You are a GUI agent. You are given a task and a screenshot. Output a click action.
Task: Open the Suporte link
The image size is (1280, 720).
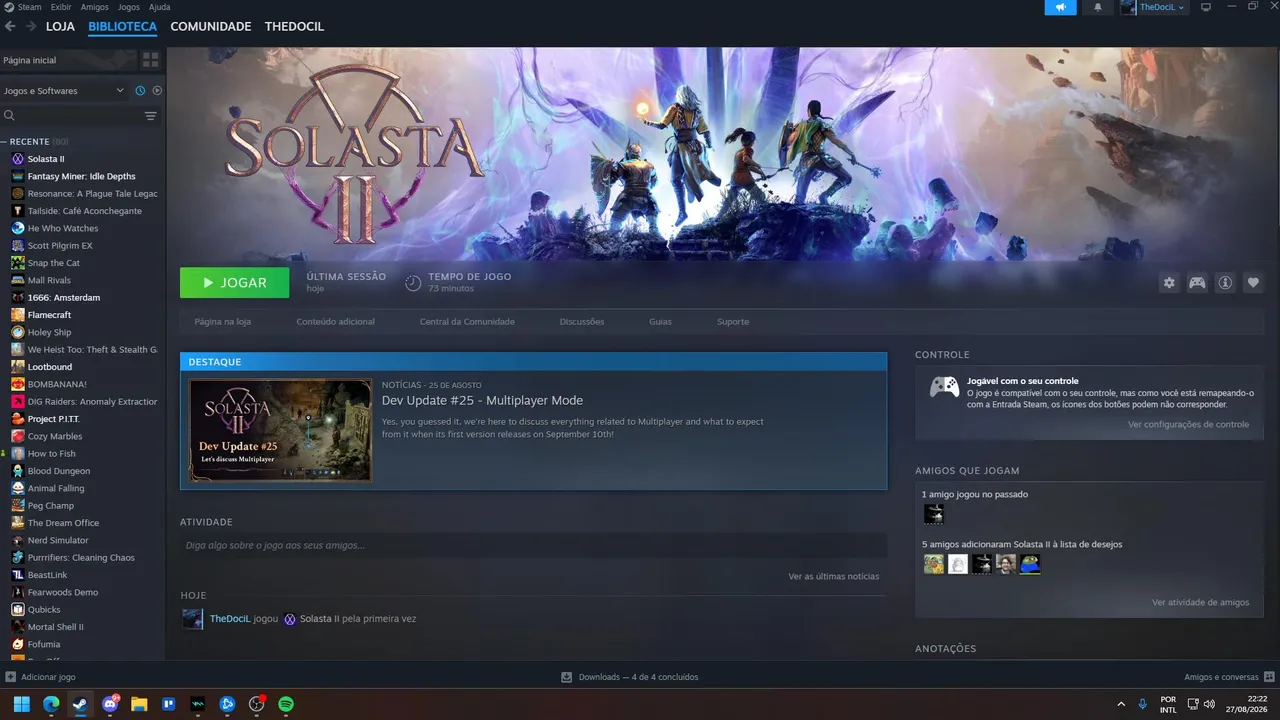pyautogui.click(x=733, y=322)
